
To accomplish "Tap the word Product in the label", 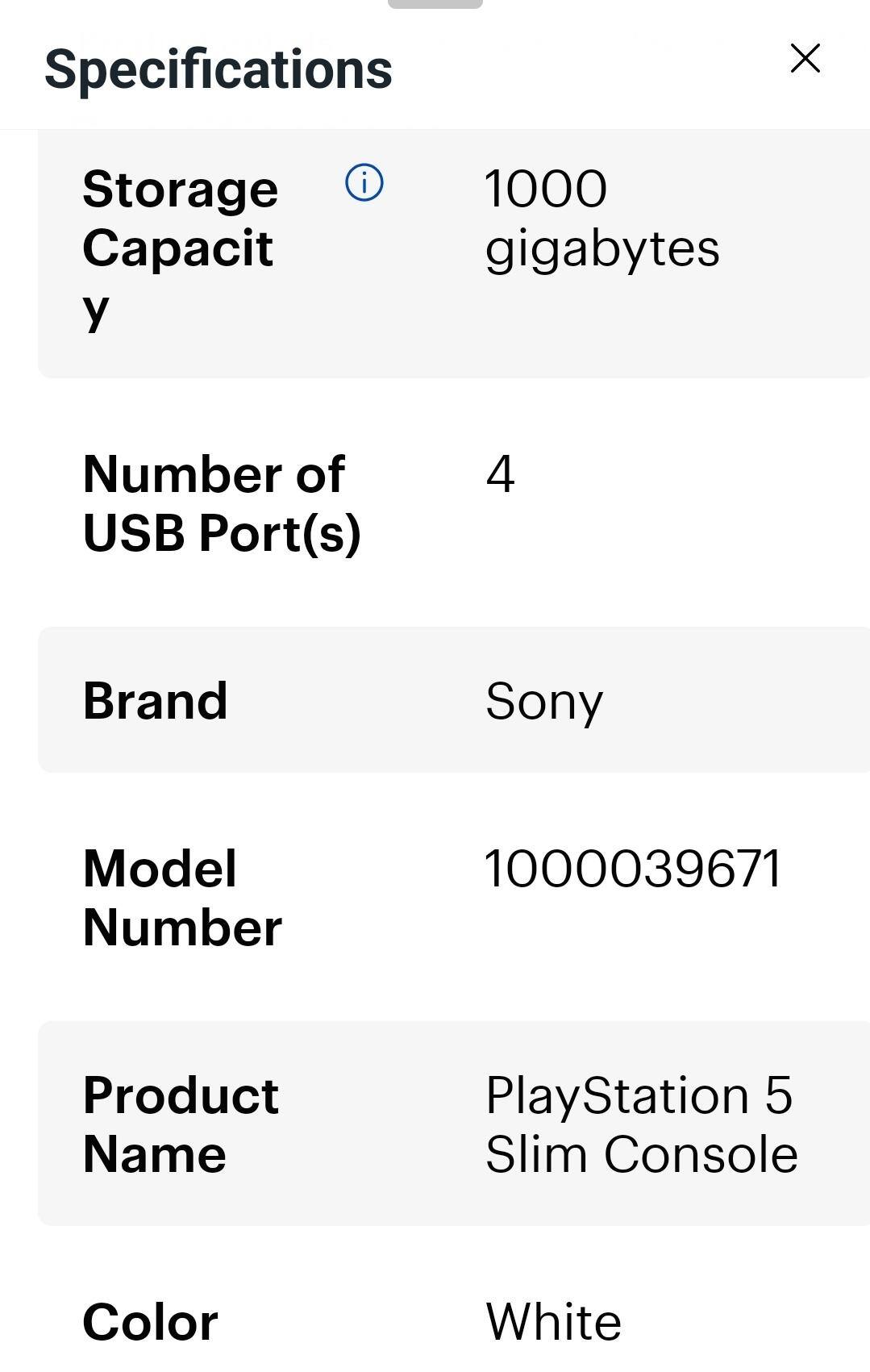I will point(181,1095).
